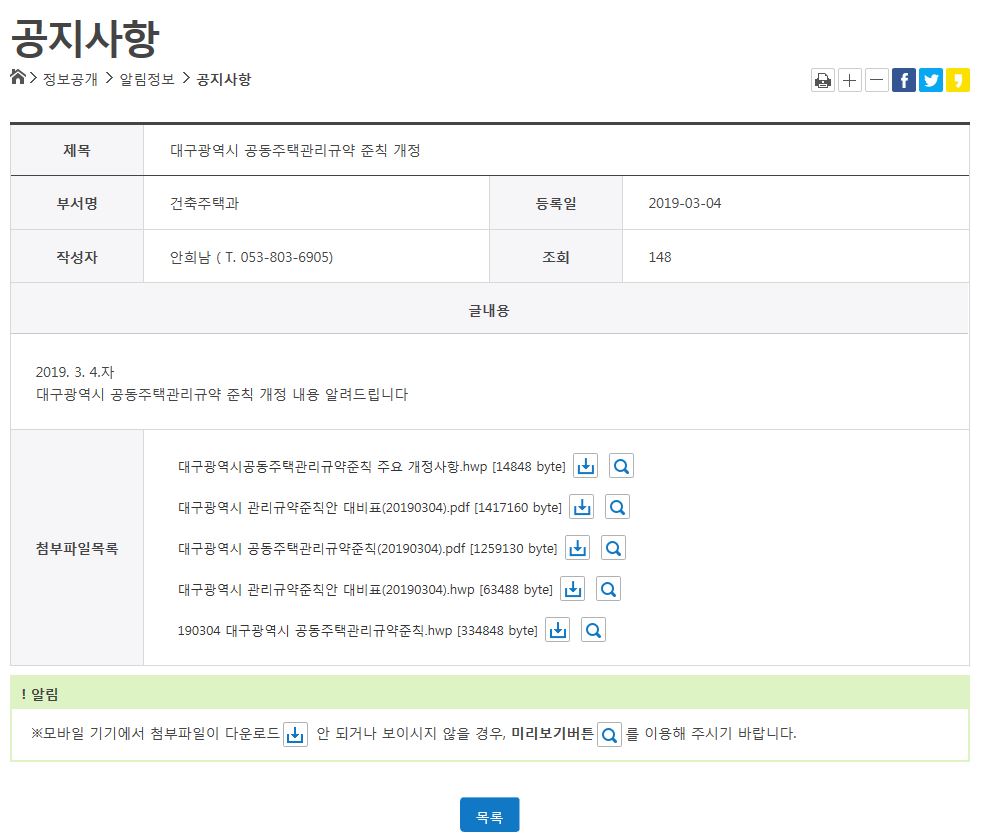Download 190304 대구광역시 공동주택관리규약준칙.hwp
This screenshot has height=840, width=982.
pyautogui.click(x=557, y=630)
